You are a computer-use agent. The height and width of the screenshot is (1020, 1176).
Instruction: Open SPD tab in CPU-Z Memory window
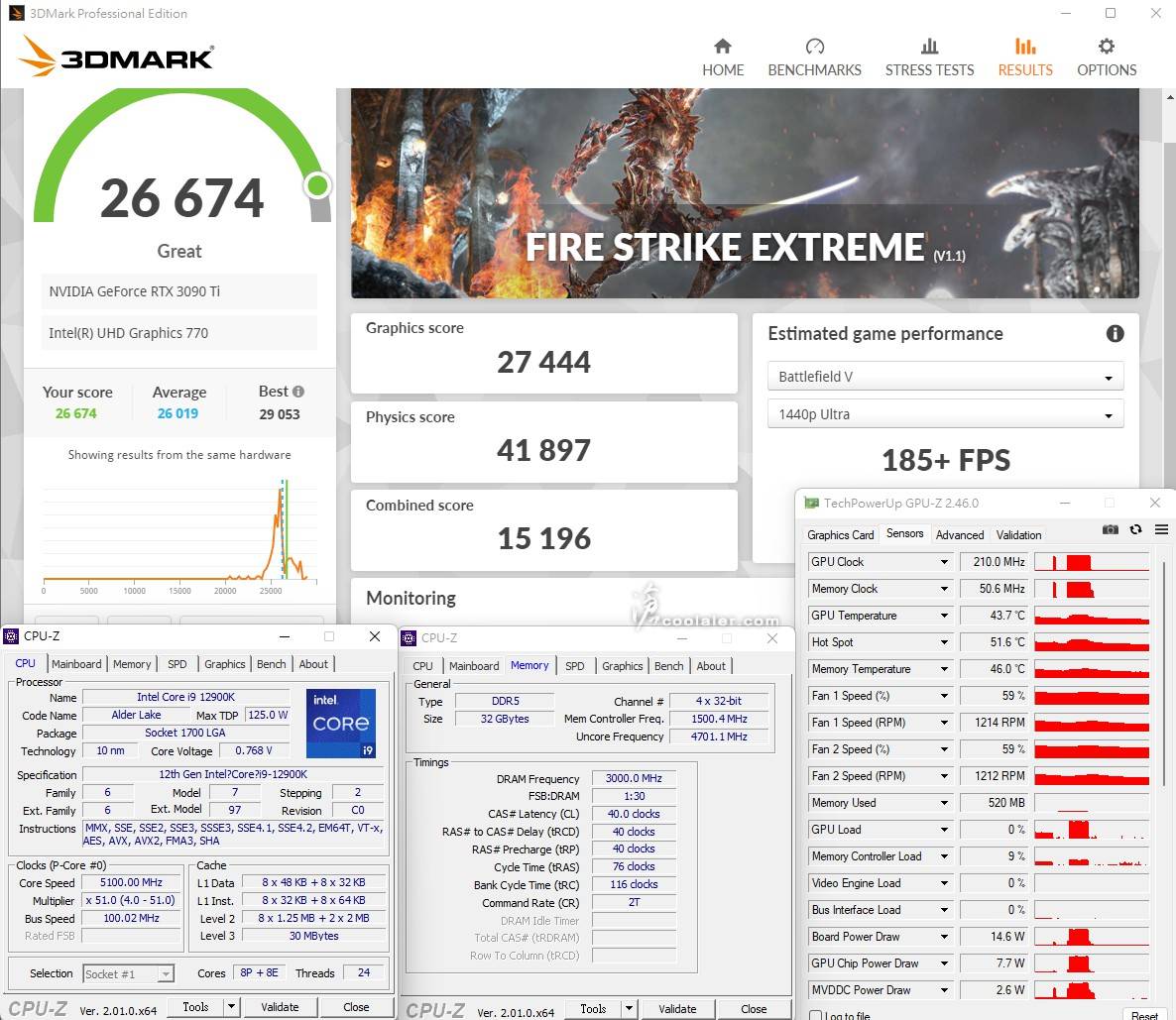coord(574,666)
